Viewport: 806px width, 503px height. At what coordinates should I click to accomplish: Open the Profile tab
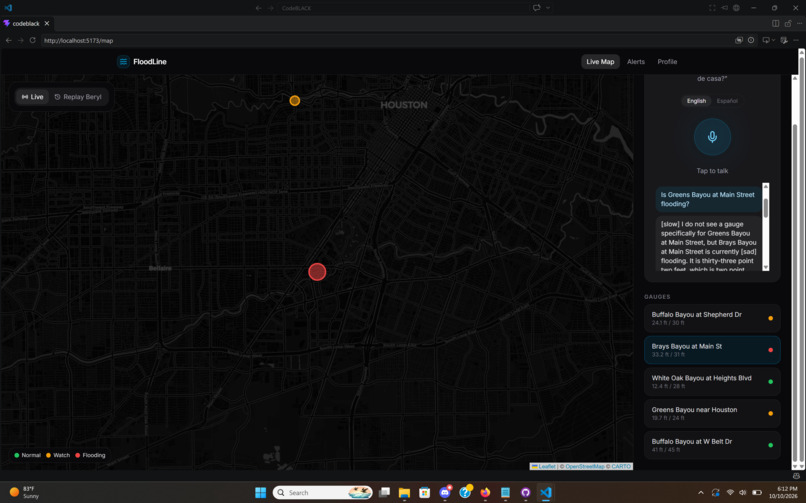[667, 62]
